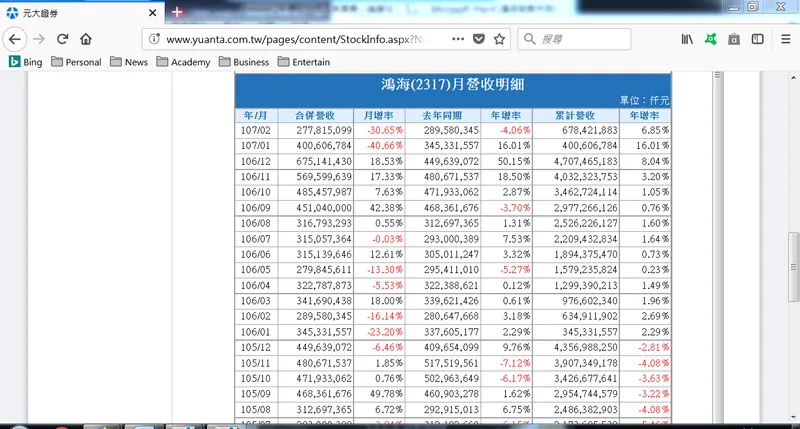Viewport: 800px width, 429px height.
Task: Toggle the sidebar panel icon
Action: [x=758, y=39]
